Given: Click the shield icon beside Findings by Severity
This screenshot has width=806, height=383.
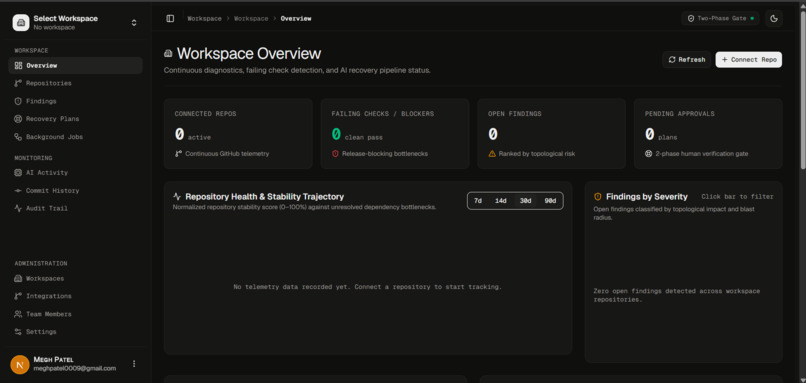Looking at the screenshot, I should point(598,196).
